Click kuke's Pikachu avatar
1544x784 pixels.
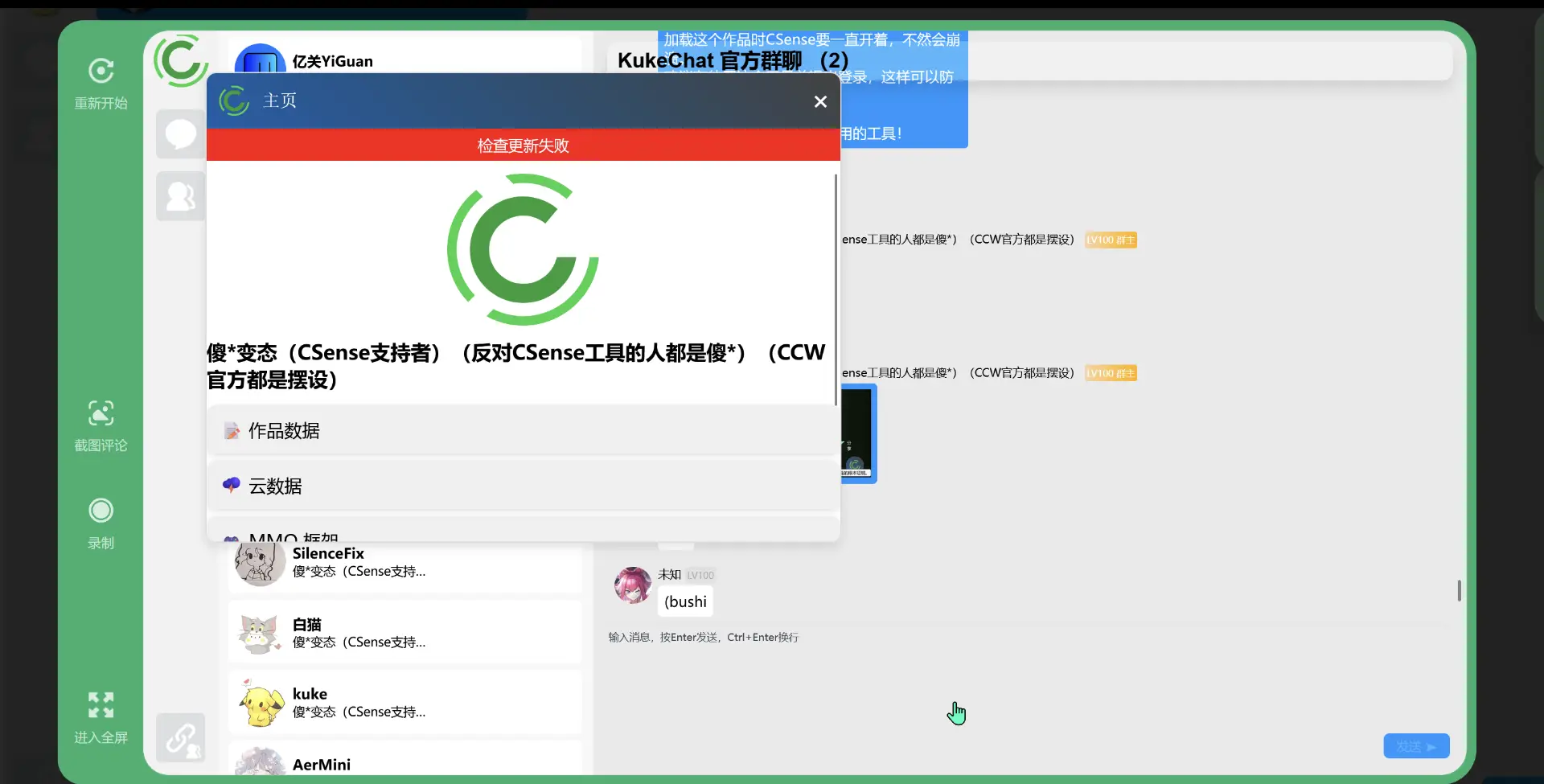click(260, 703)
